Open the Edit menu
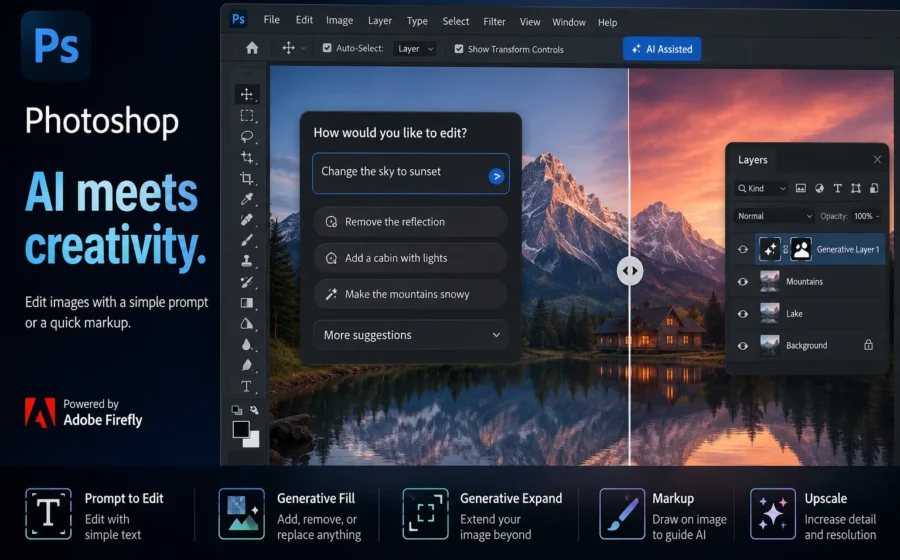The height and width of the screenshot is (560, 900). tap(304, 20)
